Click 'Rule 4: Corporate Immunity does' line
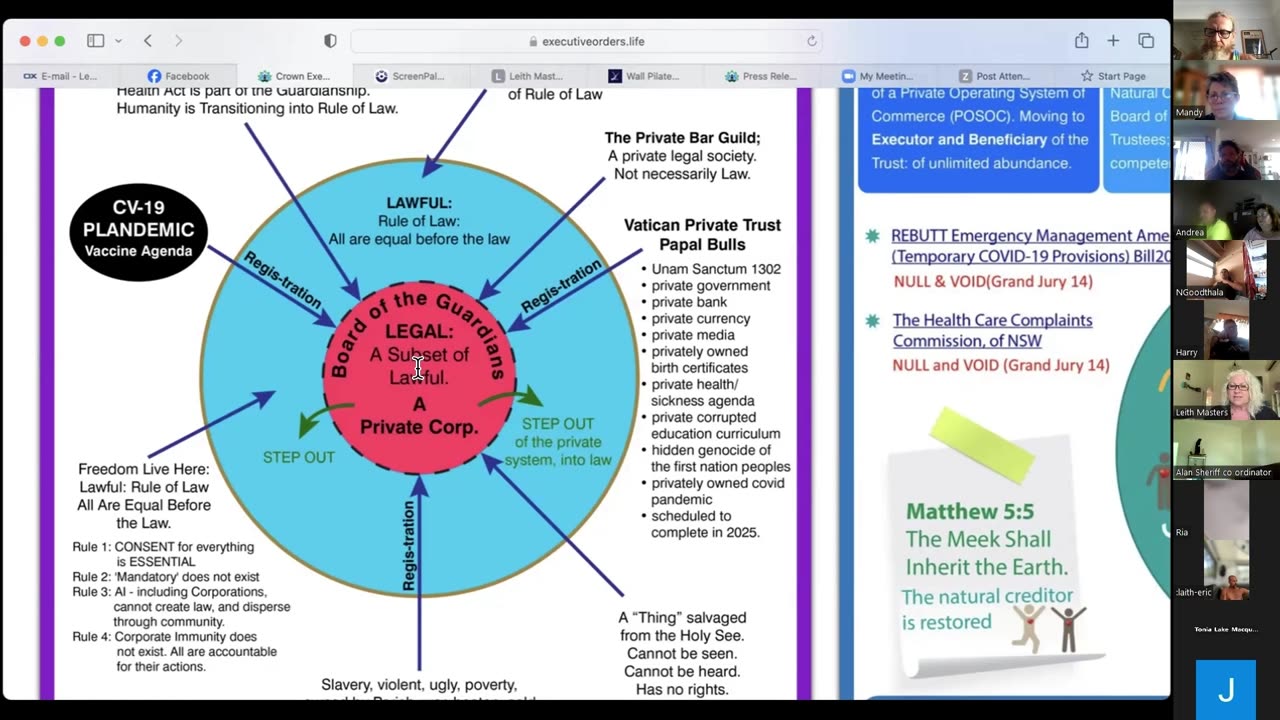This screenshot has height=720, width=1280. (164, 637)
